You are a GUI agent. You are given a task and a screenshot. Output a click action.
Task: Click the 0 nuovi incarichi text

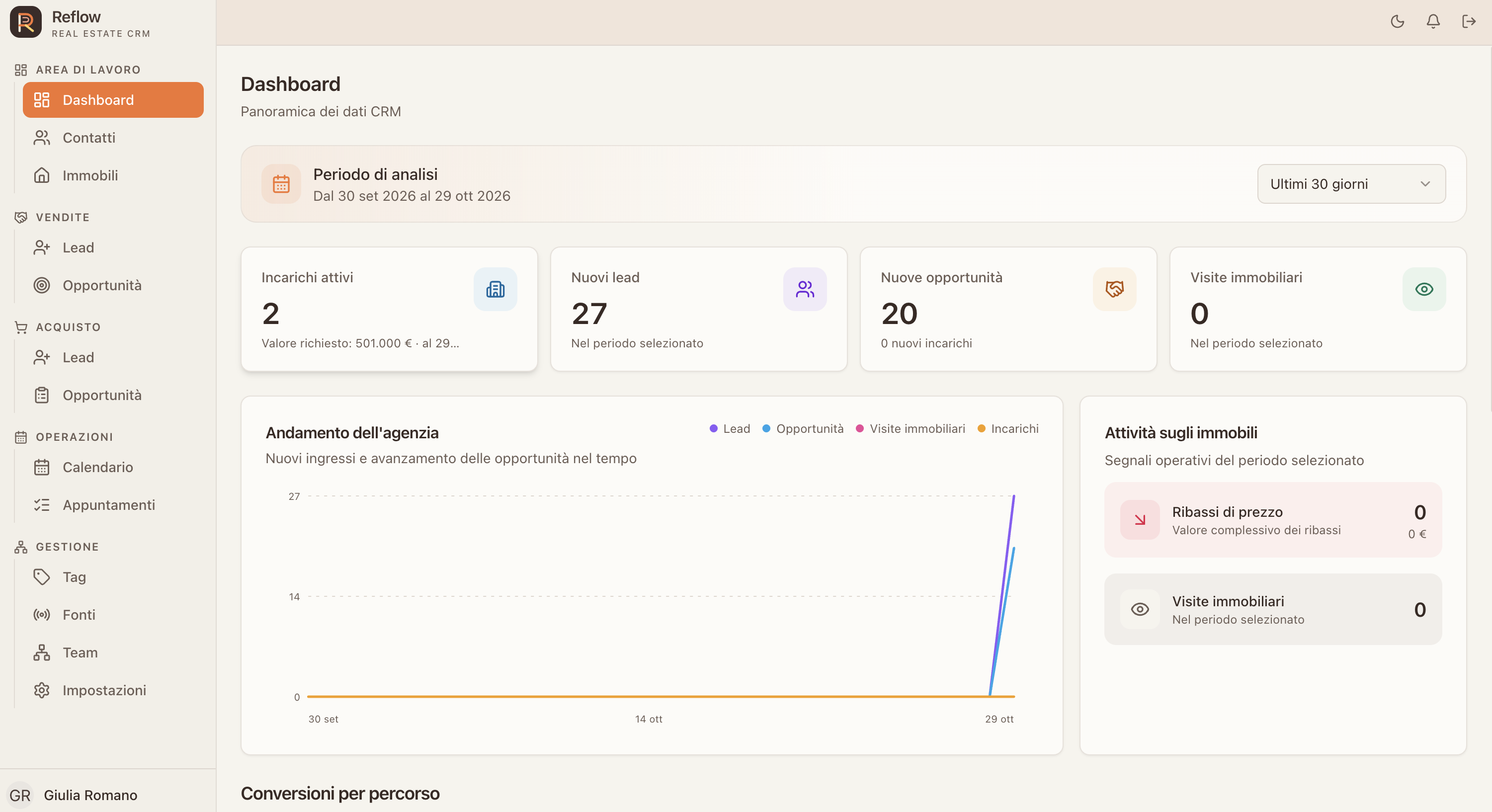926,343
